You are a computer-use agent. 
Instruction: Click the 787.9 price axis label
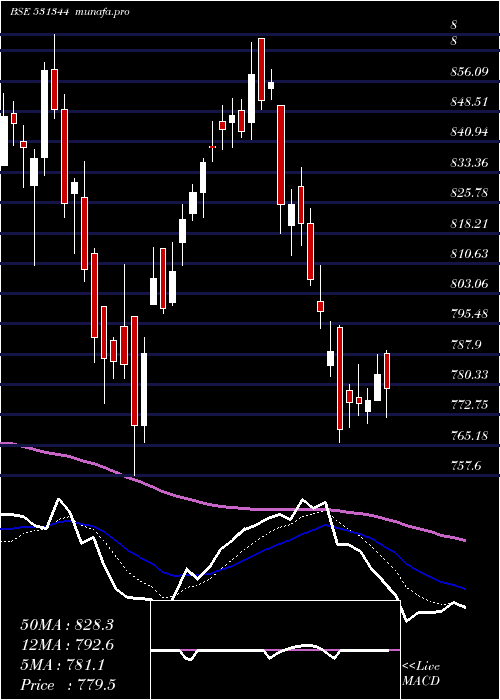point(466,344)
